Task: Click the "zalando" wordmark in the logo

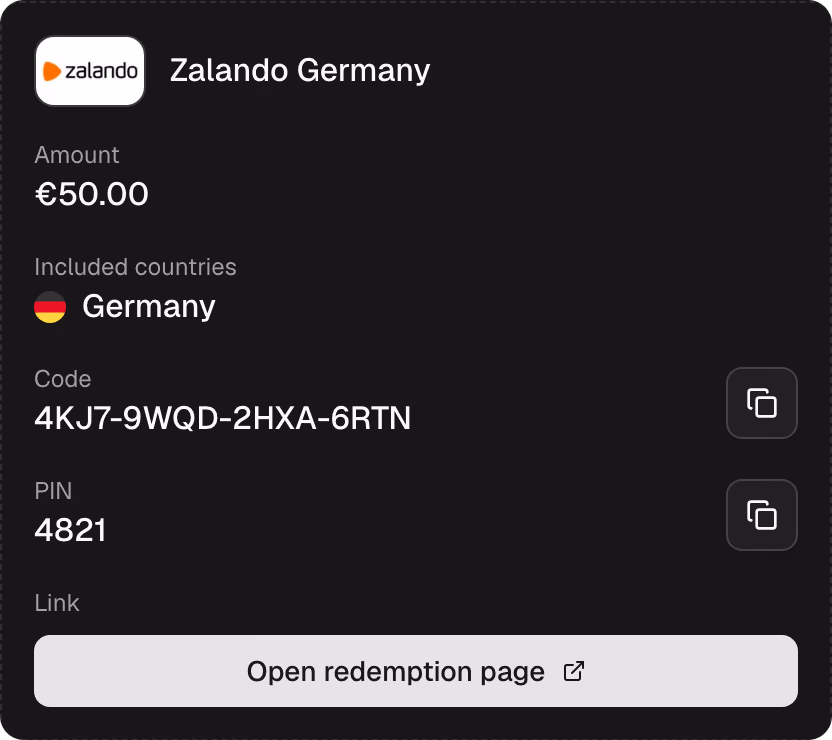Action: point(101,71)
